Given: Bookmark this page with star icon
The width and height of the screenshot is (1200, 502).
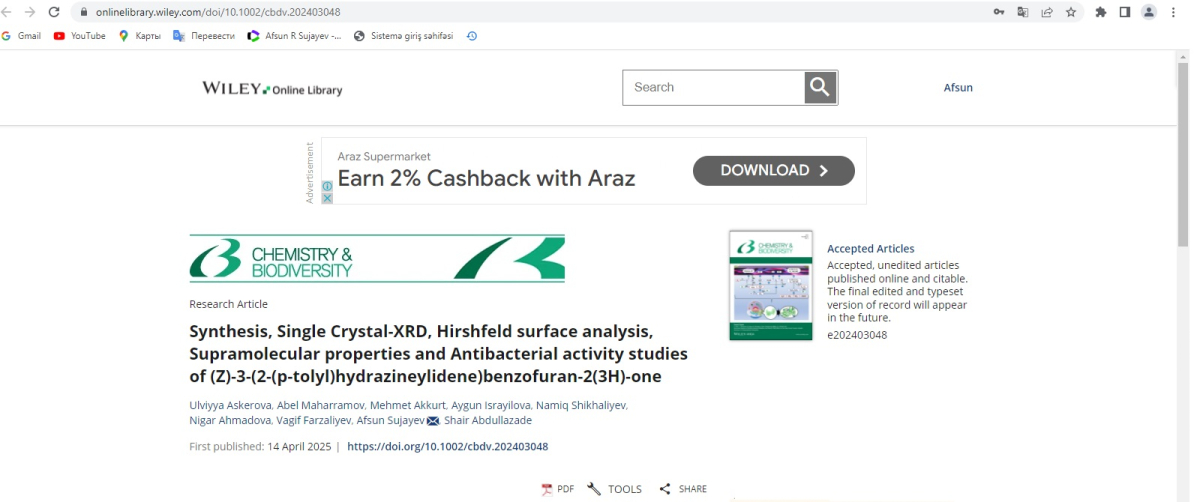Looking at the screenshot, I should tap(1071, 12).
